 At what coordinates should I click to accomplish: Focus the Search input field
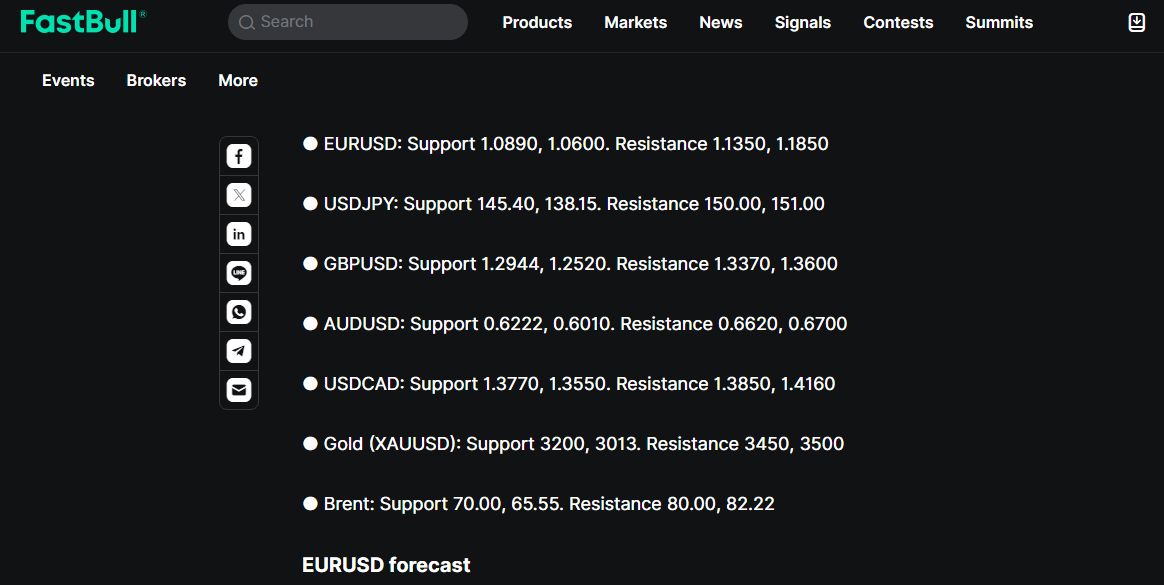coord(347,22)
